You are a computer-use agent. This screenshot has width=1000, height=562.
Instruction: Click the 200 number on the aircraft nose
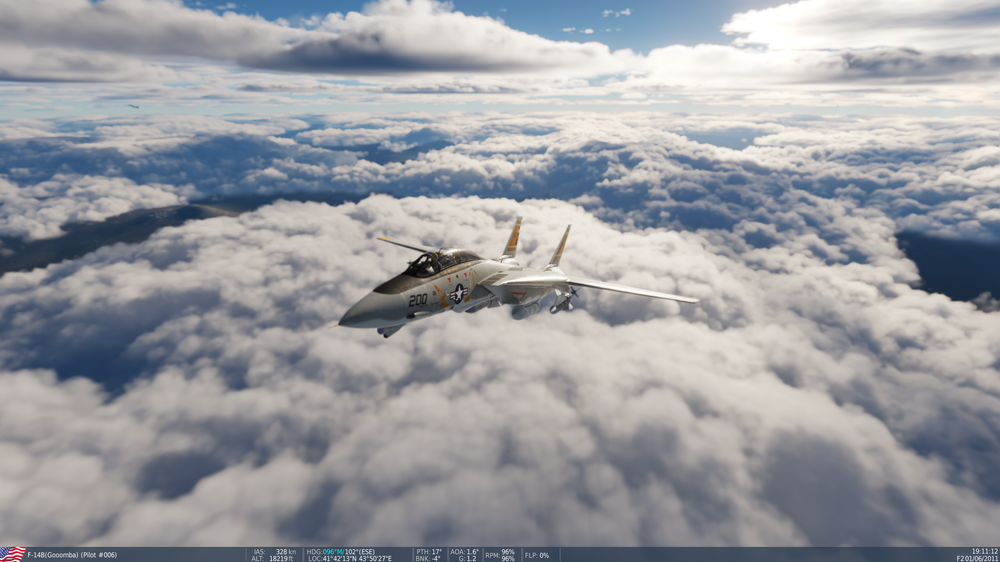[418, 300]
